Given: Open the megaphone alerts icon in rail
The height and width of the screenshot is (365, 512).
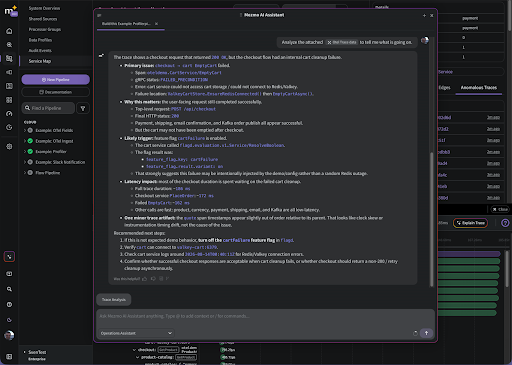Looking at the screenshot, I should point(9,72).
